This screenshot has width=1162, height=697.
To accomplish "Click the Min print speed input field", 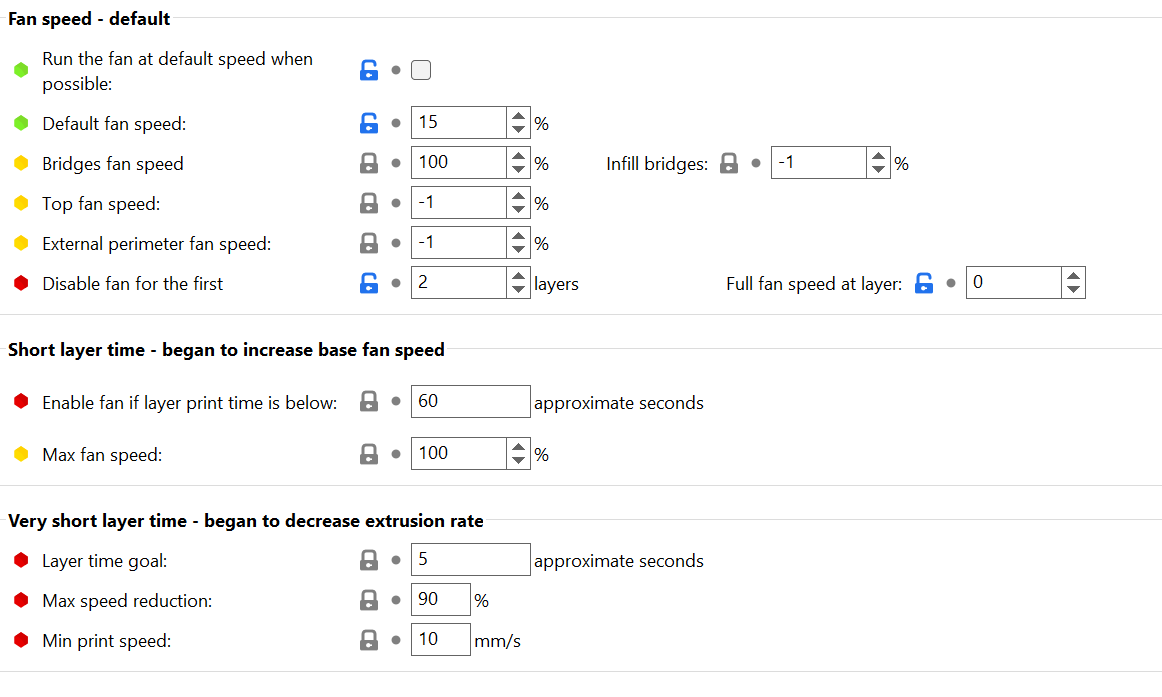I will coord(440,639).
